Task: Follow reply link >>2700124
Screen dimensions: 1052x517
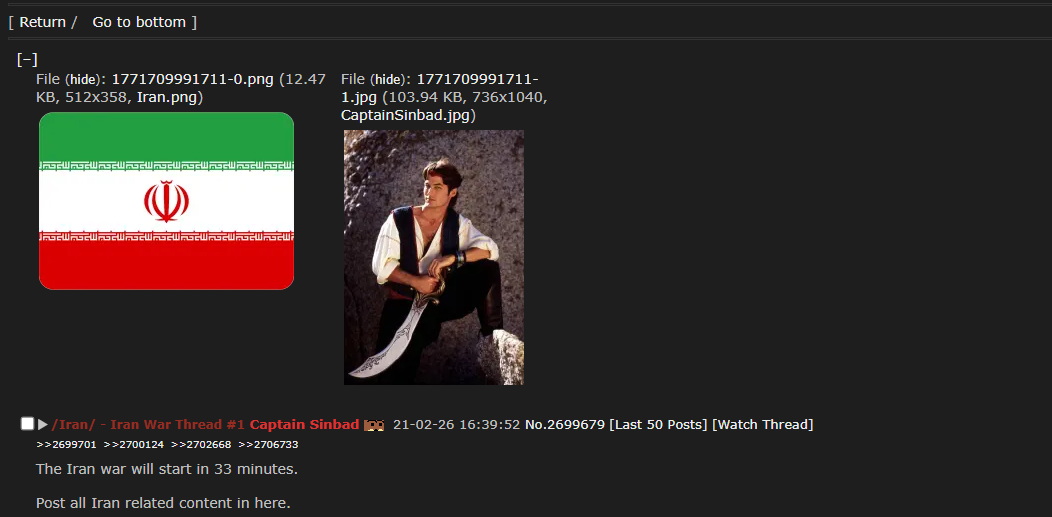Action: 134,445
